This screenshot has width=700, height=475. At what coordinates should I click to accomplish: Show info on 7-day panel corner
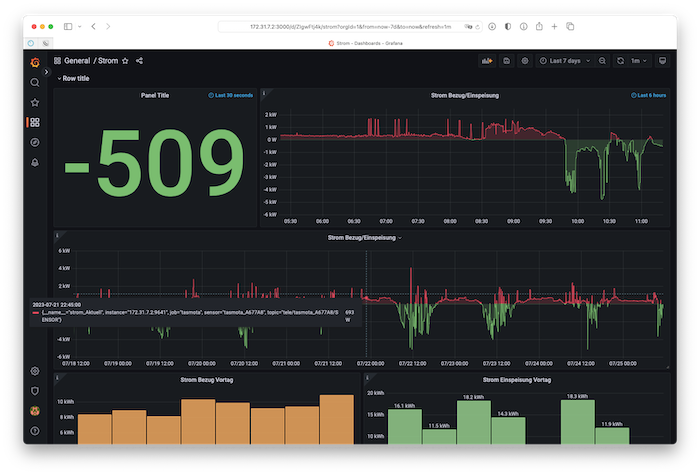(x=57, y=235)
